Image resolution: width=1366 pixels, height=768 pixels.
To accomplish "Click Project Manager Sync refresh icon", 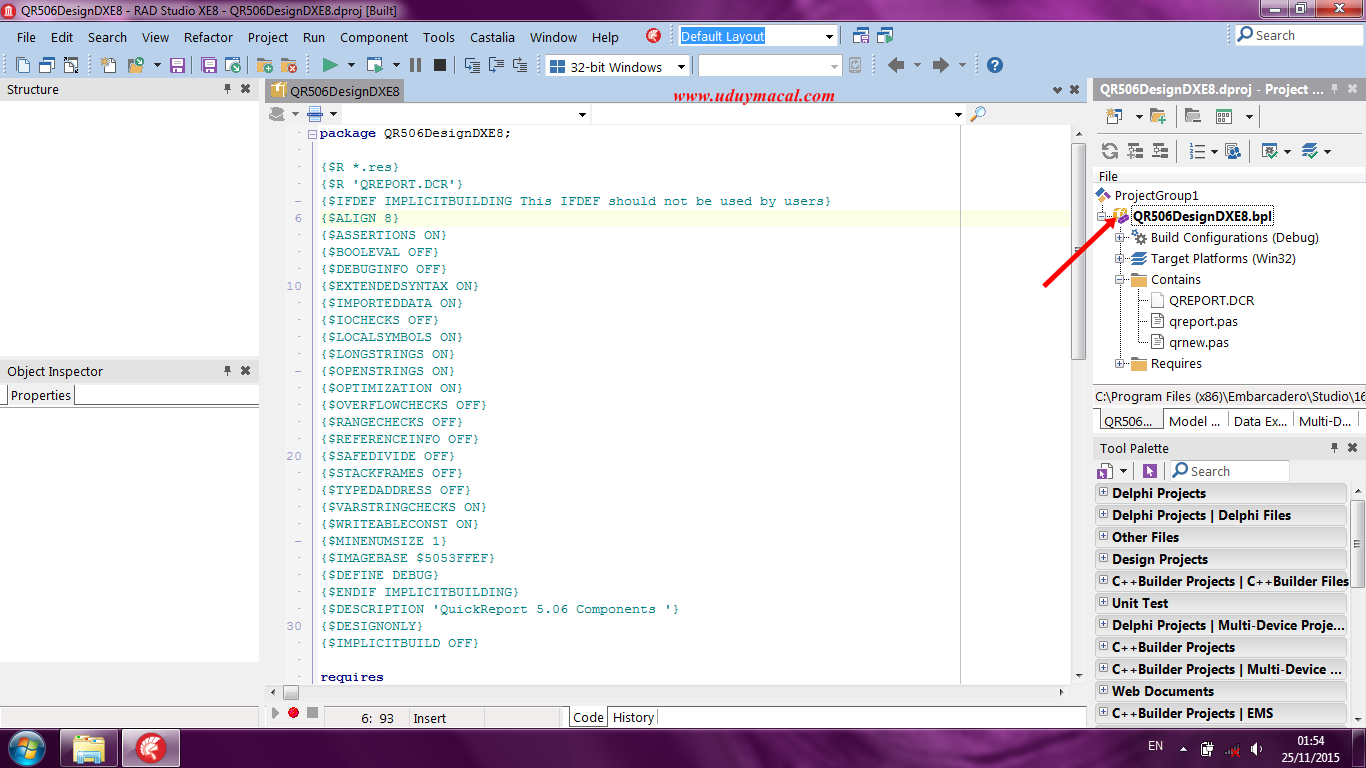I will 1109,151.
